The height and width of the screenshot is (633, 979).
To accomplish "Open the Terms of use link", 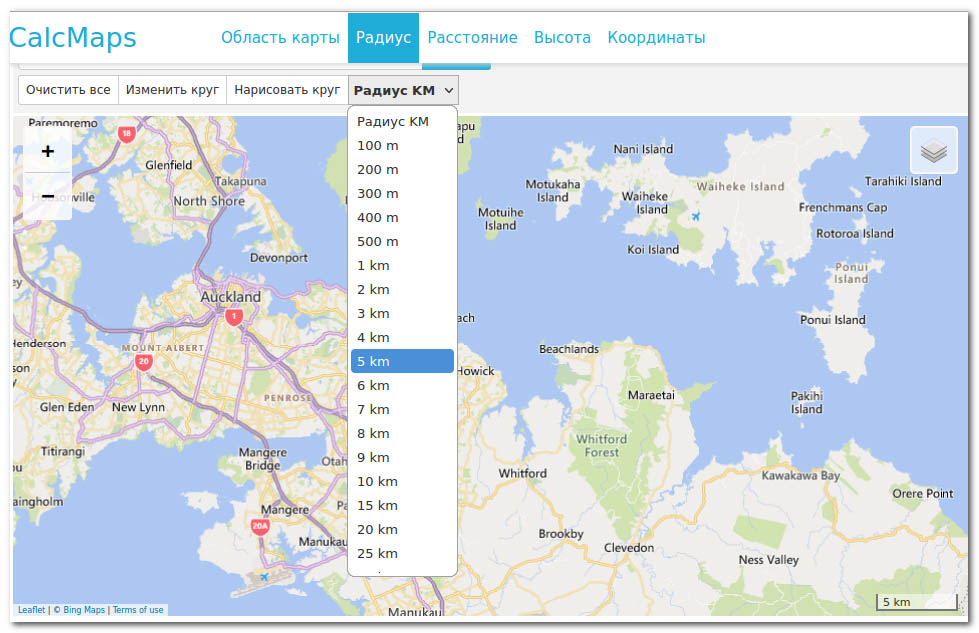I will coord(138,610).
